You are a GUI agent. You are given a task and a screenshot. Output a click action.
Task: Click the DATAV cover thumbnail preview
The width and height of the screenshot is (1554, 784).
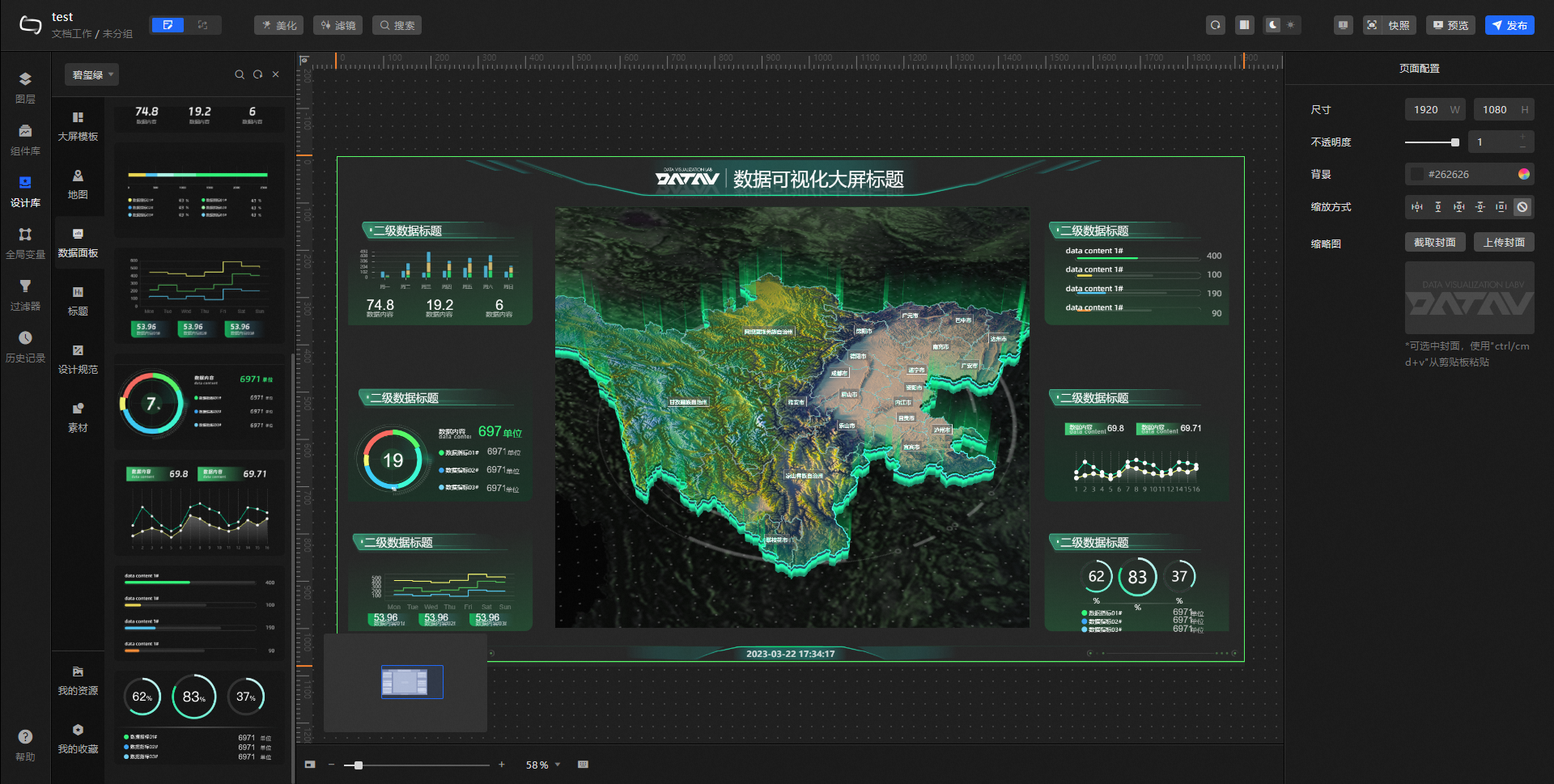tap(1470, 298)
